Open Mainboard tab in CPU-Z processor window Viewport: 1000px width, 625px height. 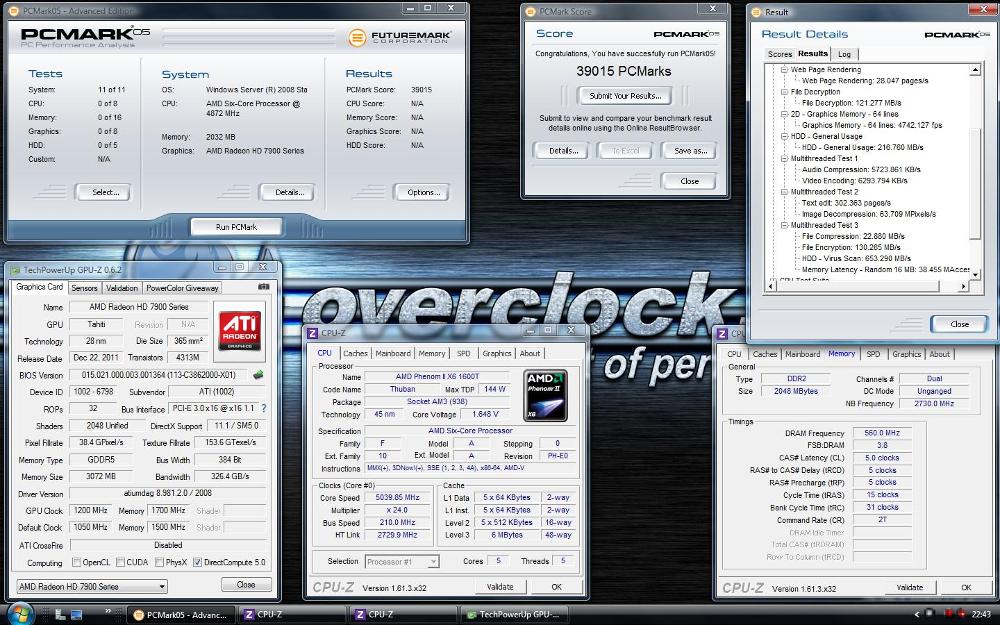click(x=393, y=353)
